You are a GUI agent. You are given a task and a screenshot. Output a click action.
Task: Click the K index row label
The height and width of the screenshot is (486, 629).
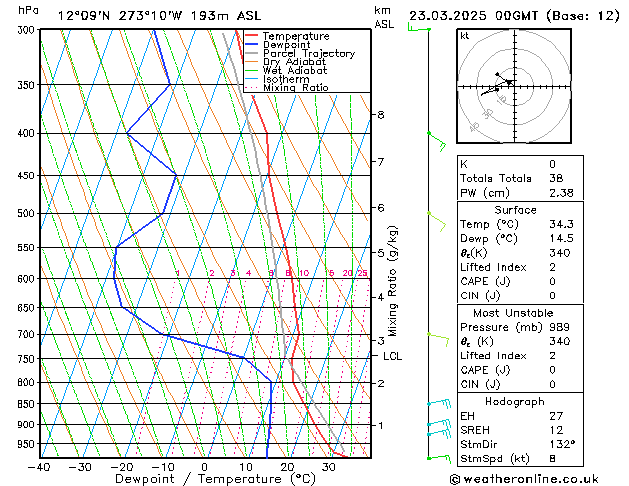(464, 164)
